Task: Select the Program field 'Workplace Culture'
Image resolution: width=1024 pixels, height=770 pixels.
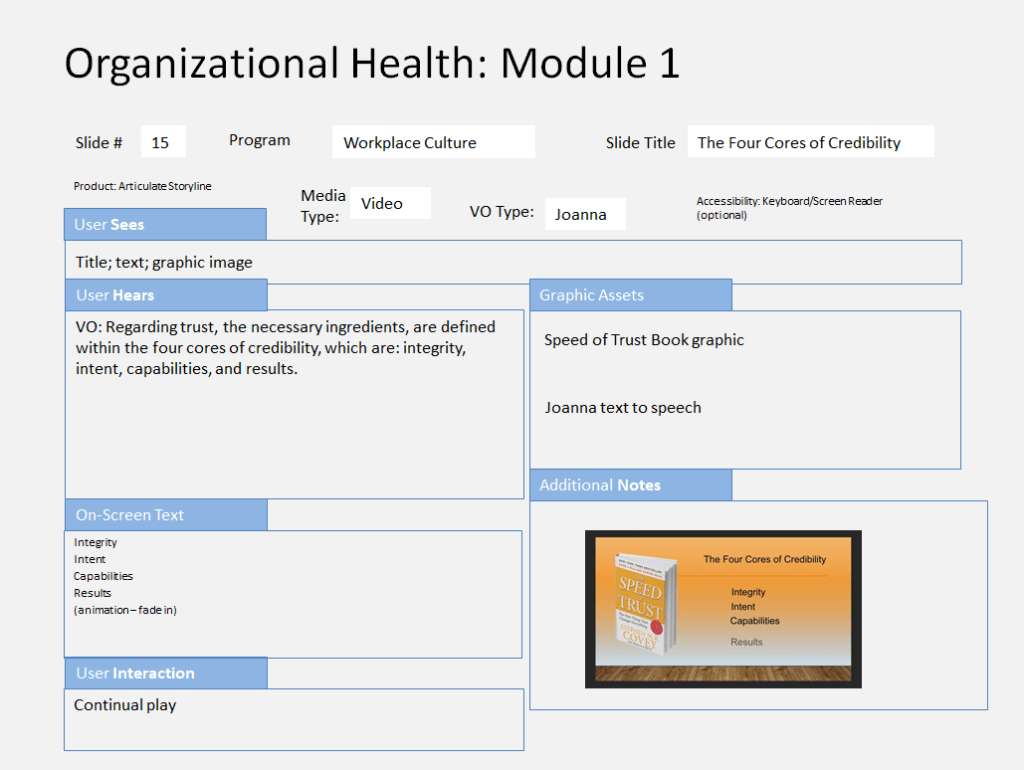Action: pos(433,142)
